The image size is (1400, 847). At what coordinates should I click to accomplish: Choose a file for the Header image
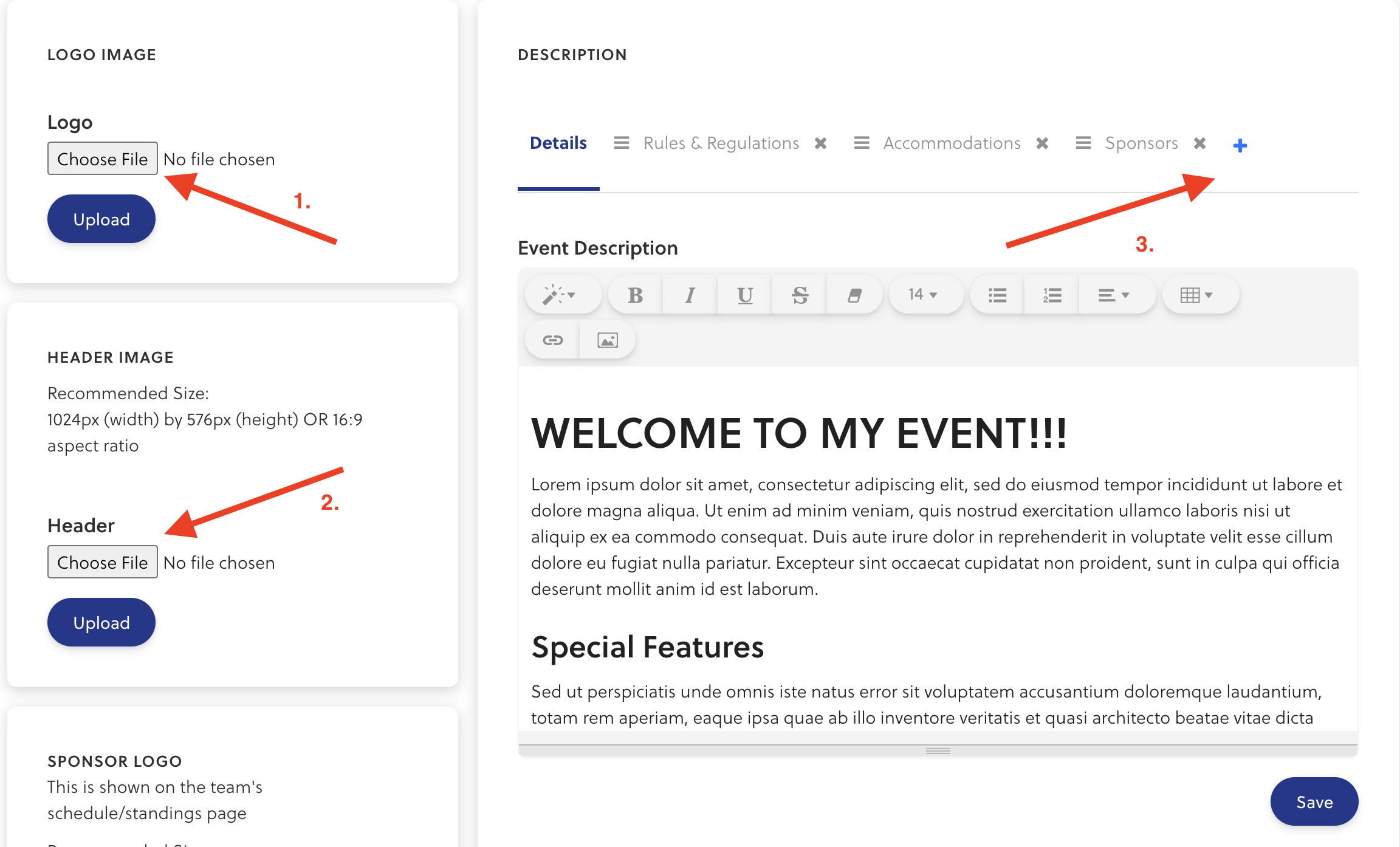[x=102, y=562]
